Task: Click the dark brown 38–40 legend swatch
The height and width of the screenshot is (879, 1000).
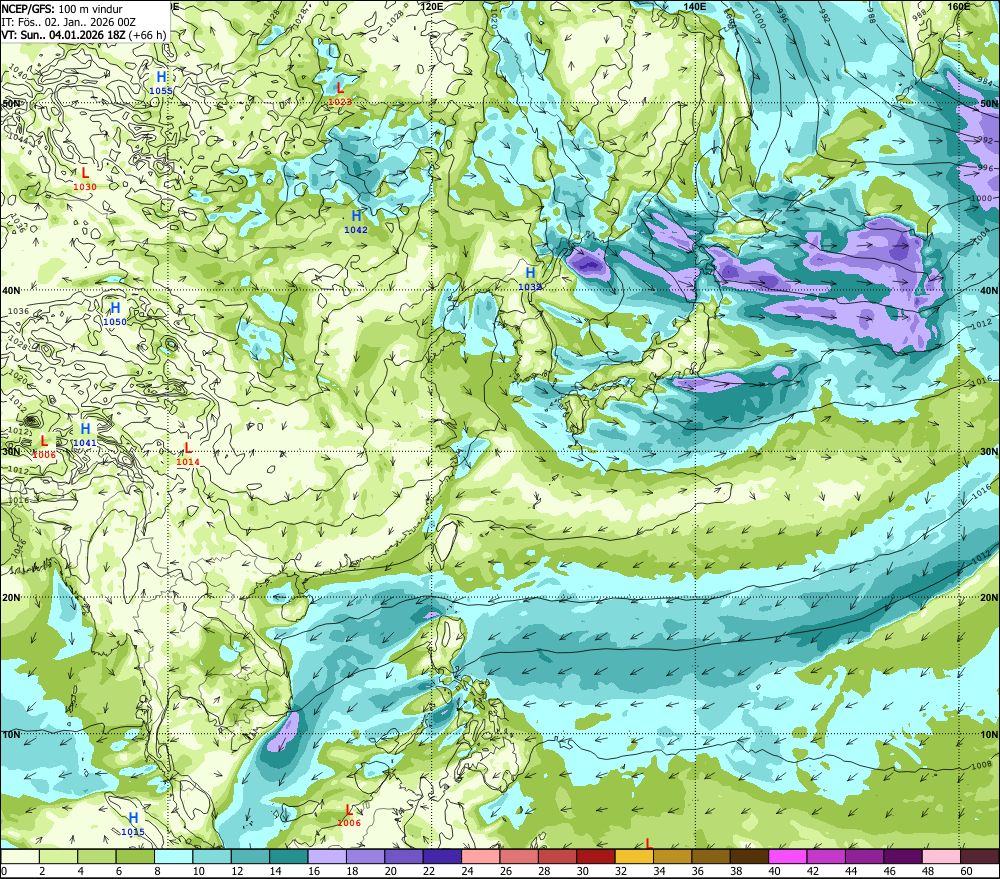Action: coord(749,857)
